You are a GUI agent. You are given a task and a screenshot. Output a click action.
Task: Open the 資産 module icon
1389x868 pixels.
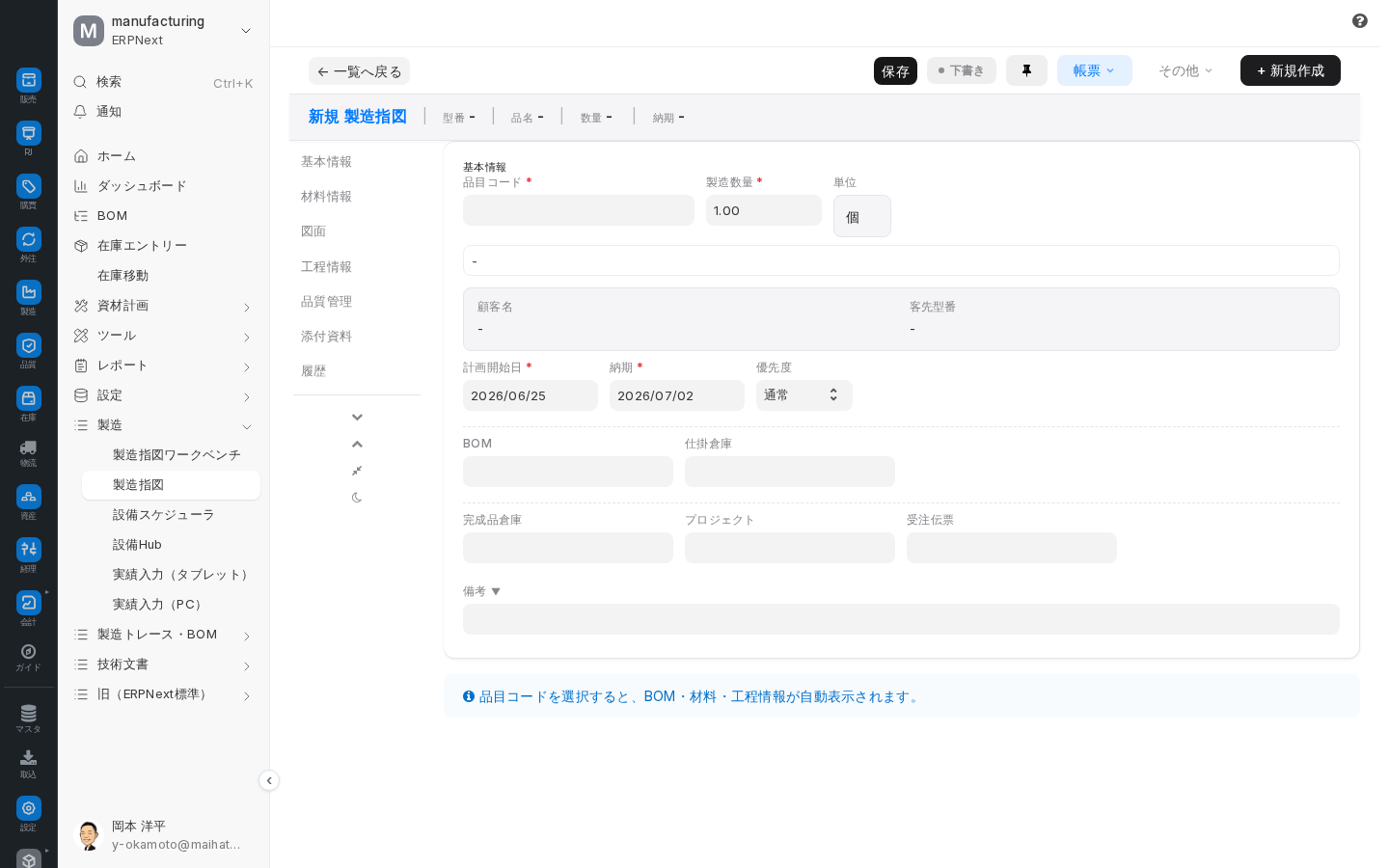coord(28,497)
